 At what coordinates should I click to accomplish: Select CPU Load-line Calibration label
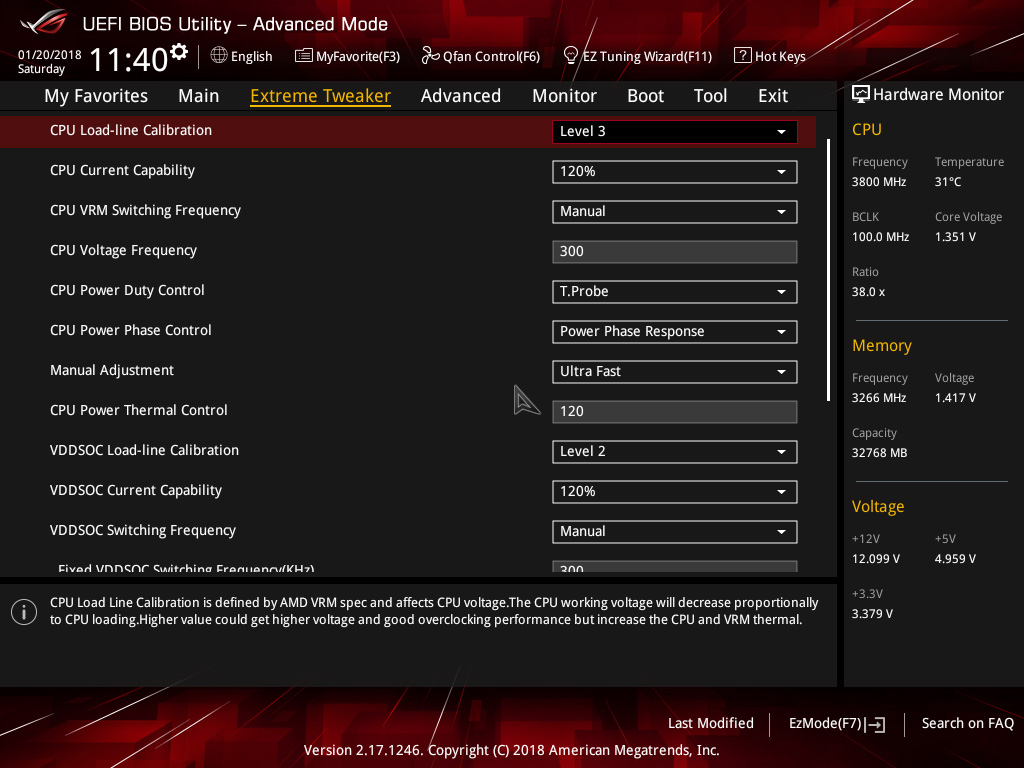tap(131, 131)
